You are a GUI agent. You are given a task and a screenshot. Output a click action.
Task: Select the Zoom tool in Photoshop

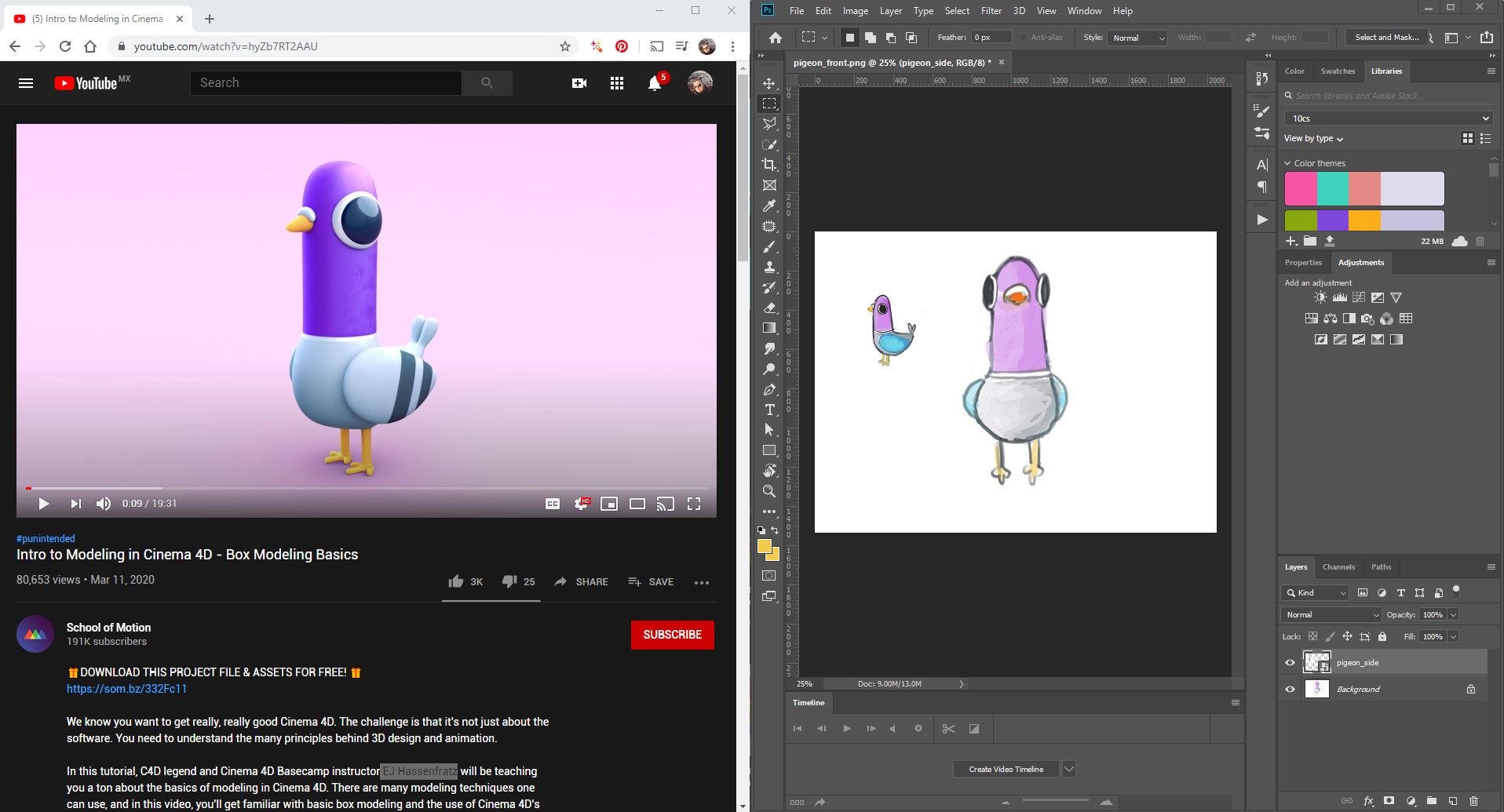tap(769, 491)
